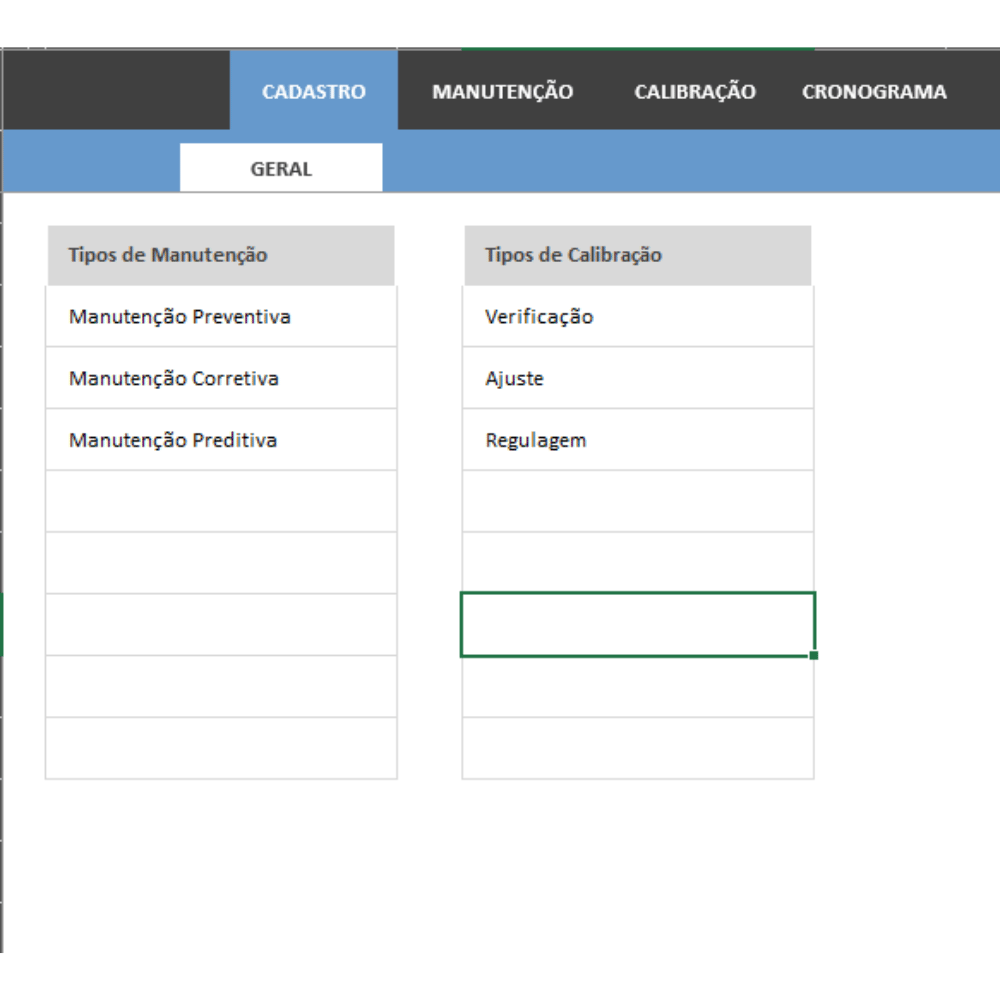Image resolution: width=1000 pixels, height=1000 pixels.
Task: Click the last empty row in the maintenance list
Action: pyautogui.click(x=221, y=748)
